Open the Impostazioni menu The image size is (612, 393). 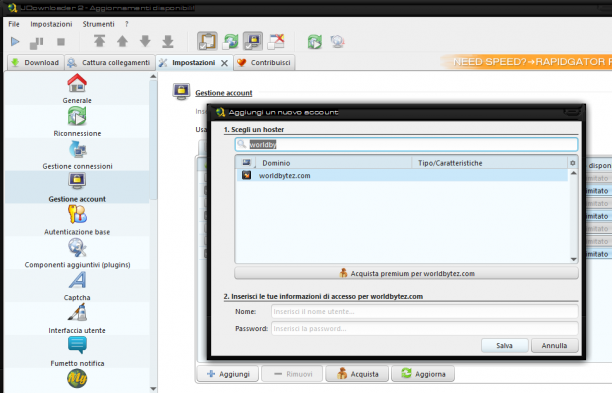point(51,24)
